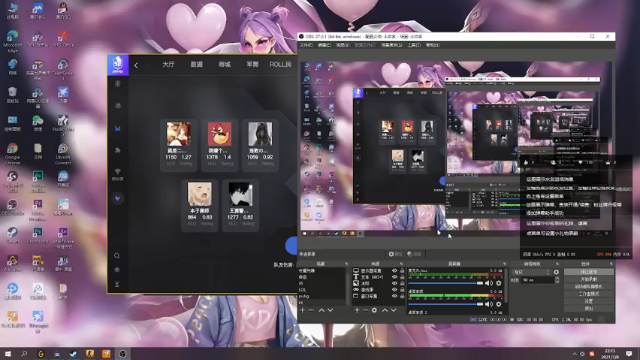This screenshot has width=640, height=360.
Task: Move selected OBS scene down
Action: click(x=330, y=310)
